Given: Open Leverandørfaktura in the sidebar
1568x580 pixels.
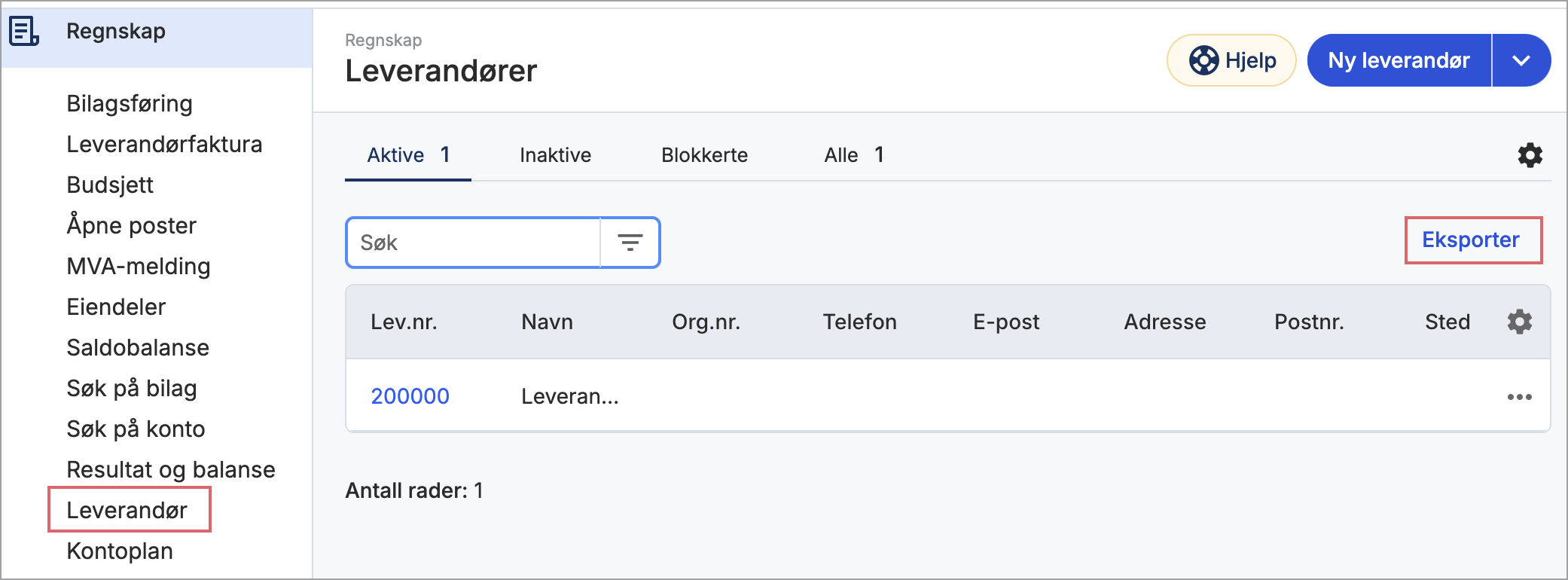Looking at the screenshot, I should coord(164,144).
